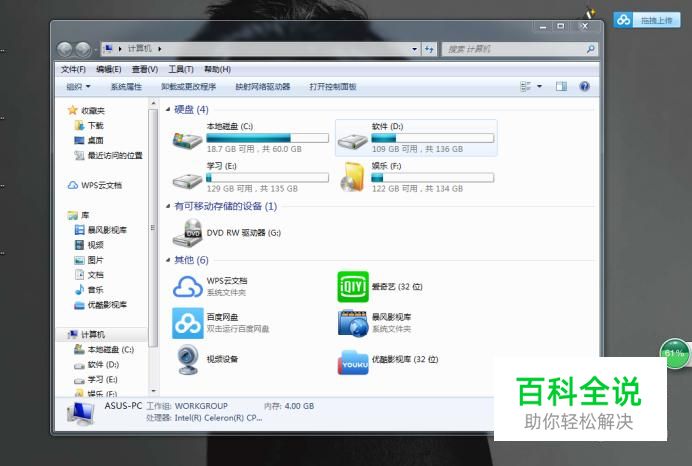
Task: Open WPS云文档 cloud icon in main pane
Action: 188,287
